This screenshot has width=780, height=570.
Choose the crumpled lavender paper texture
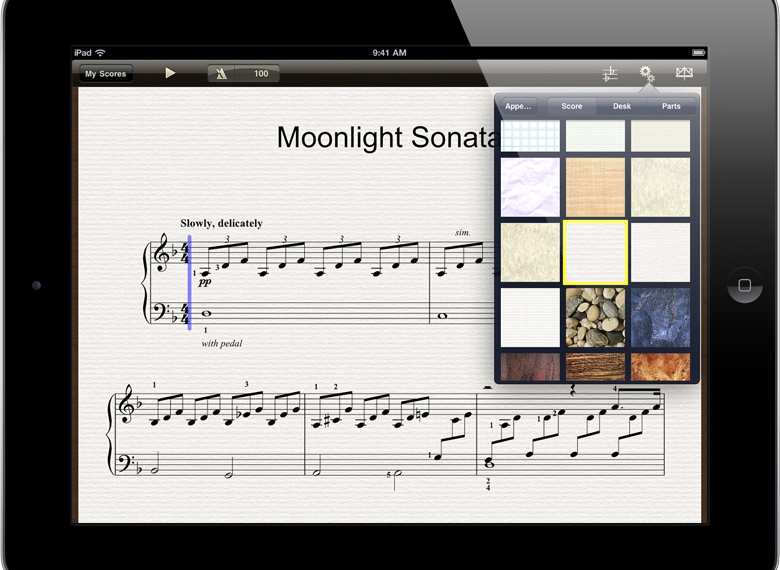click(x=530, y=187)
